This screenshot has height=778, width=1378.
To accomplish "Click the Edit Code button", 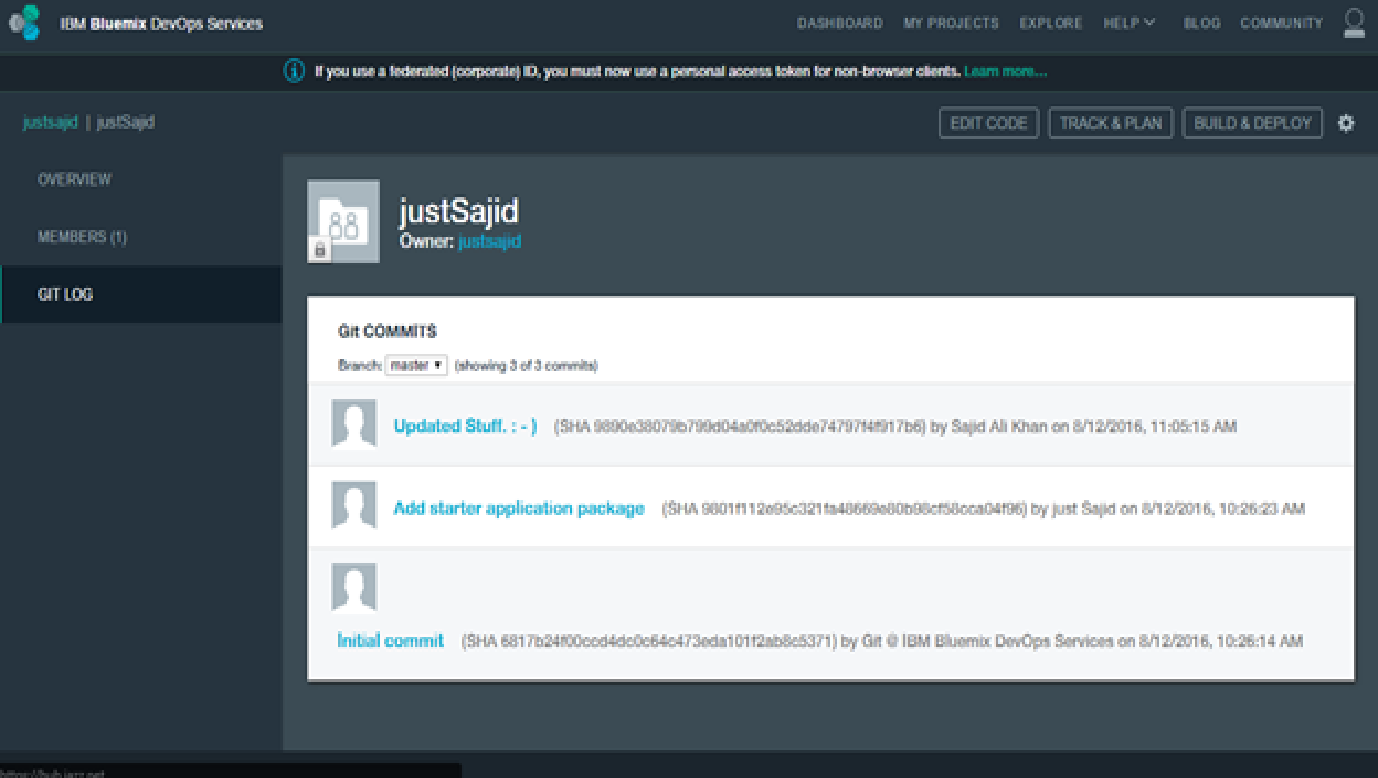I will coord(989,123).
